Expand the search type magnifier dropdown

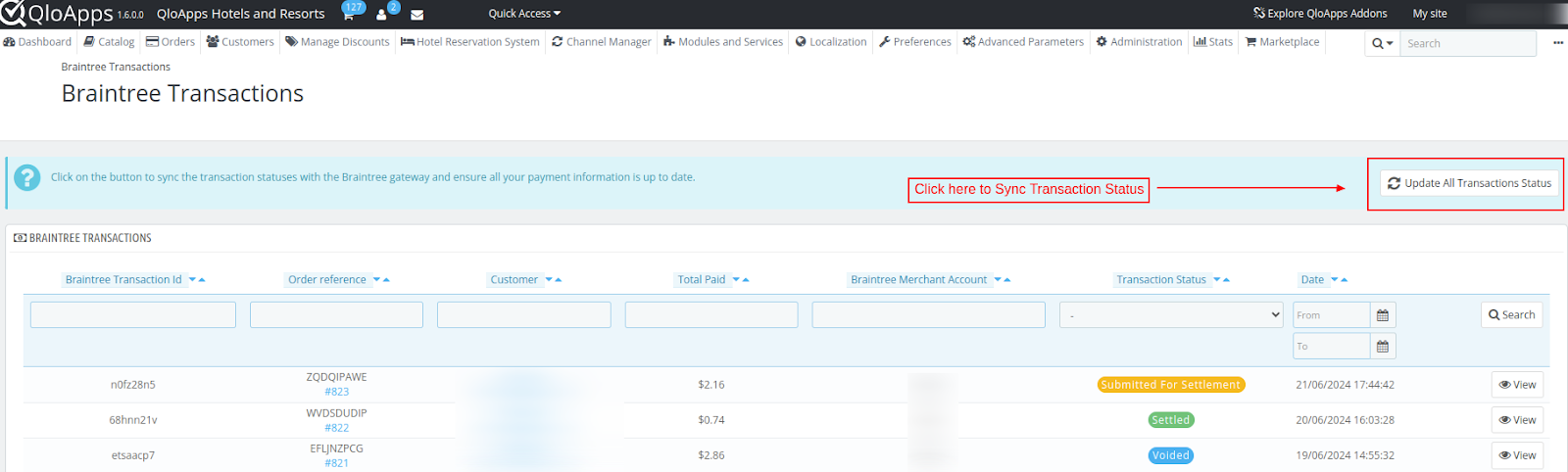1382,43
